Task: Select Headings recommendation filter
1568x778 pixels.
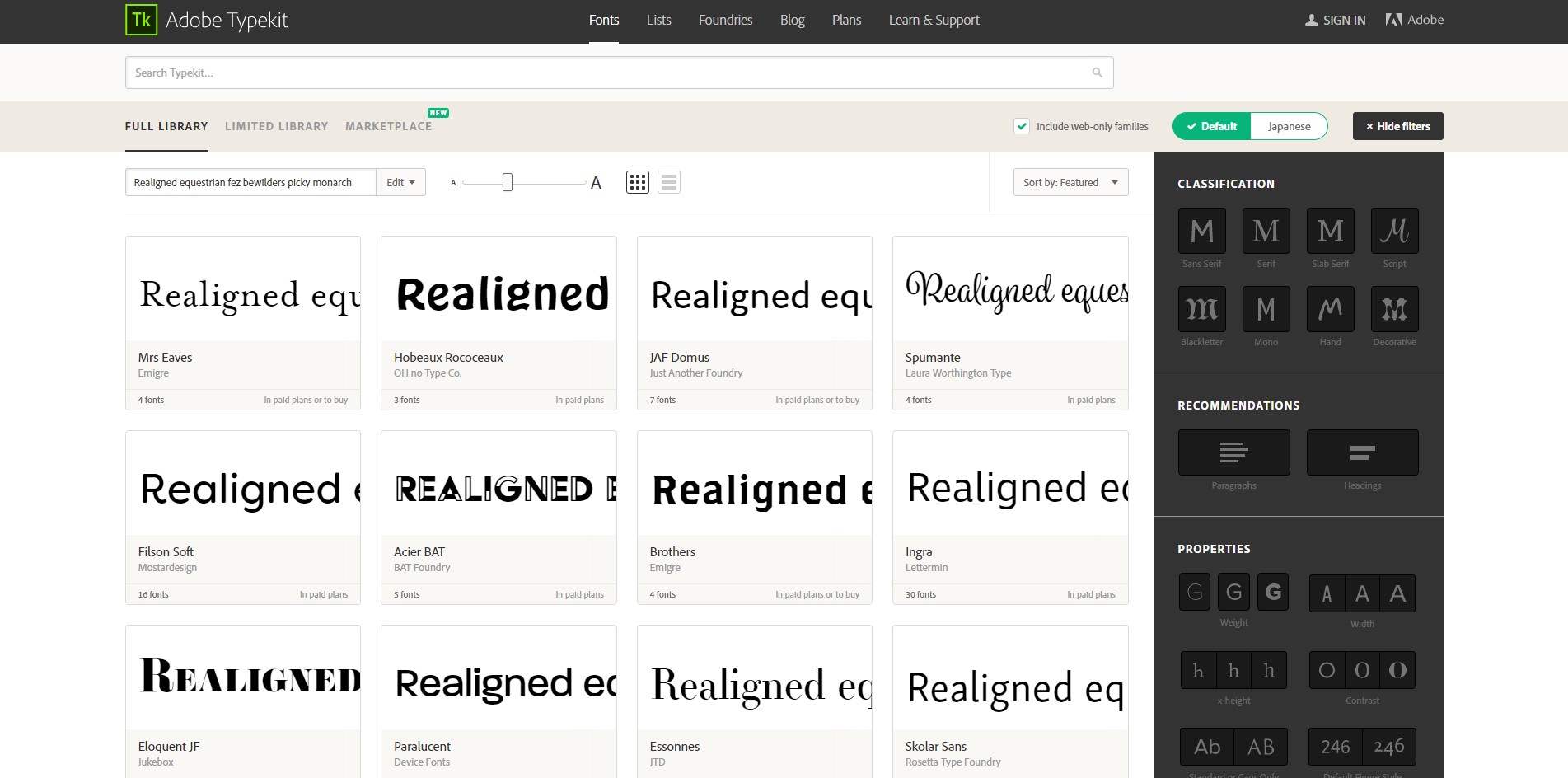Action: pos(1363,452)
